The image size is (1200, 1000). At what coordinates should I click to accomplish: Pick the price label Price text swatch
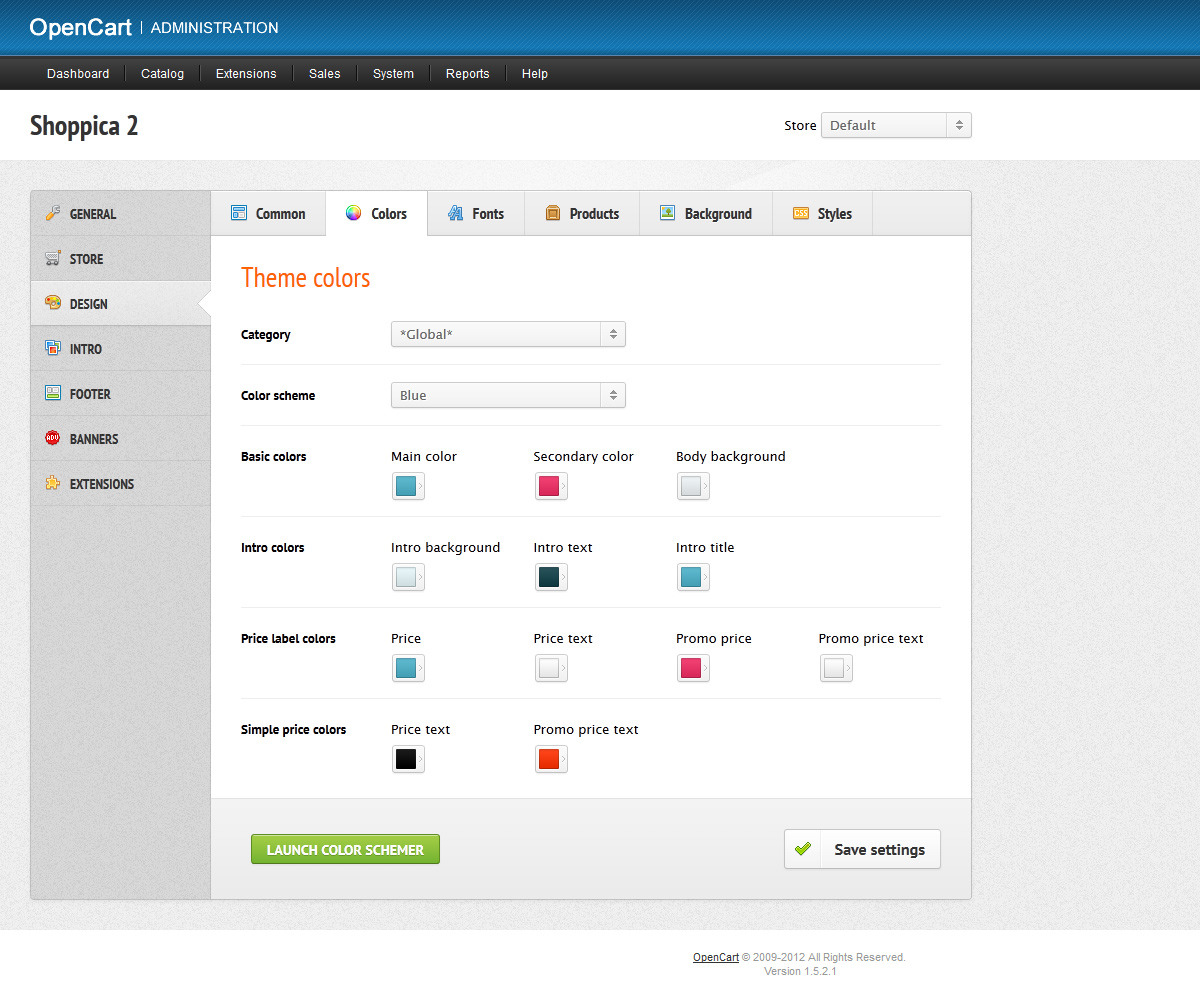551,668
